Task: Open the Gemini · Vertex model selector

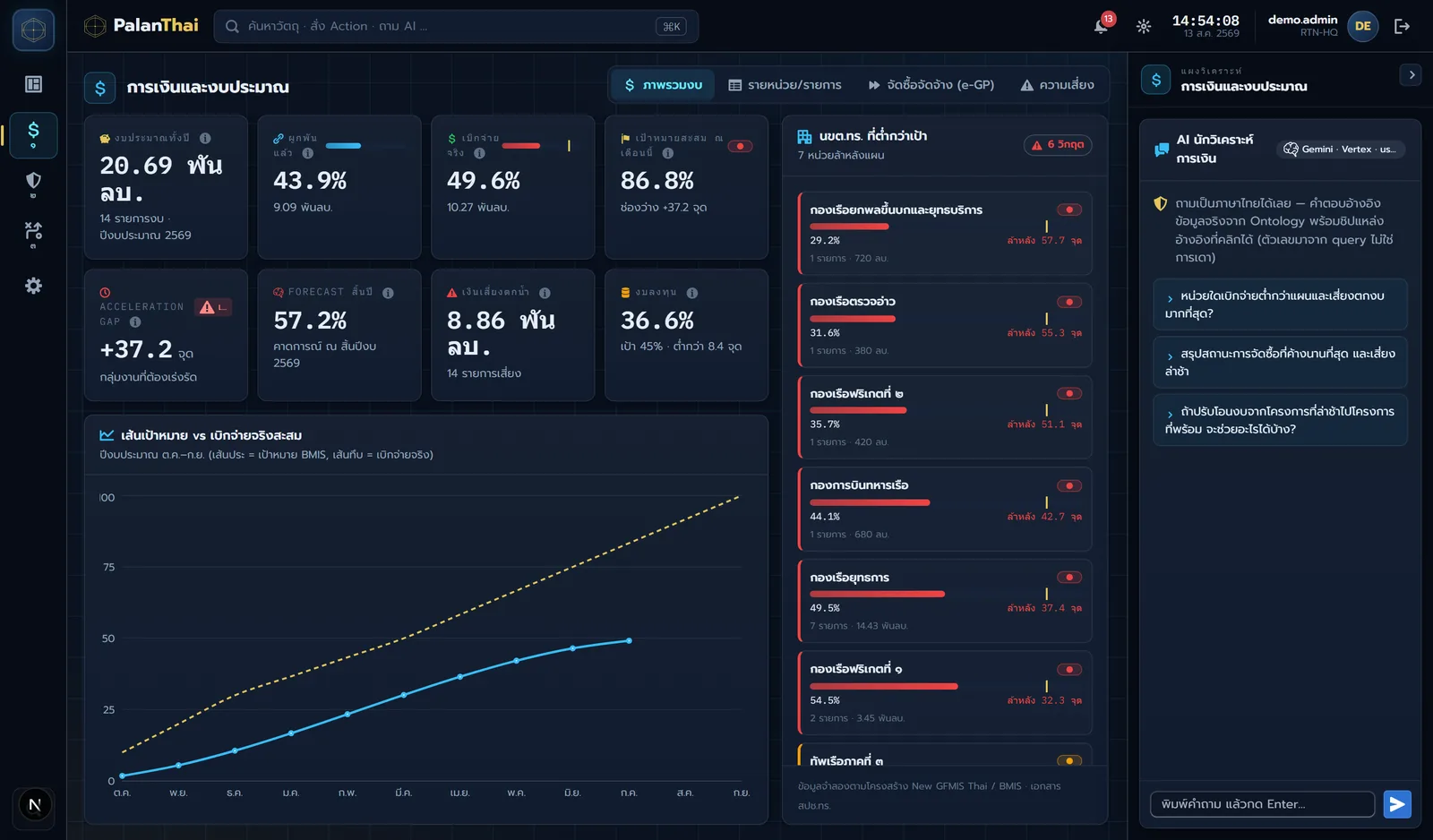Action: tap(1341, 150)
